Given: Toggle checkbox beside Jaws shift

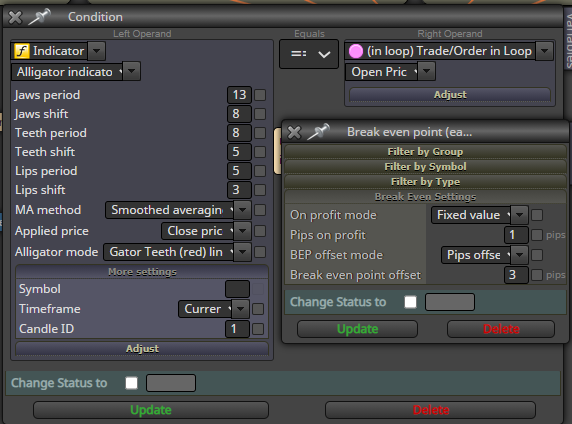Looking at the screenshot, I should (260, 114).
